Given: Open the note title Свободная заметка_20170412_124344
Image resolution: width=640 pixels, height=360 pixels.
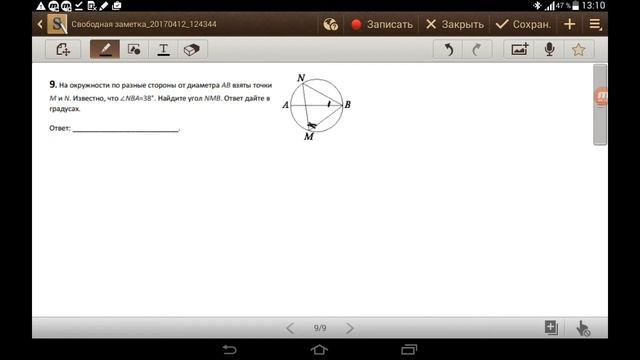Looking at the screenshot, I should (144, 24).
